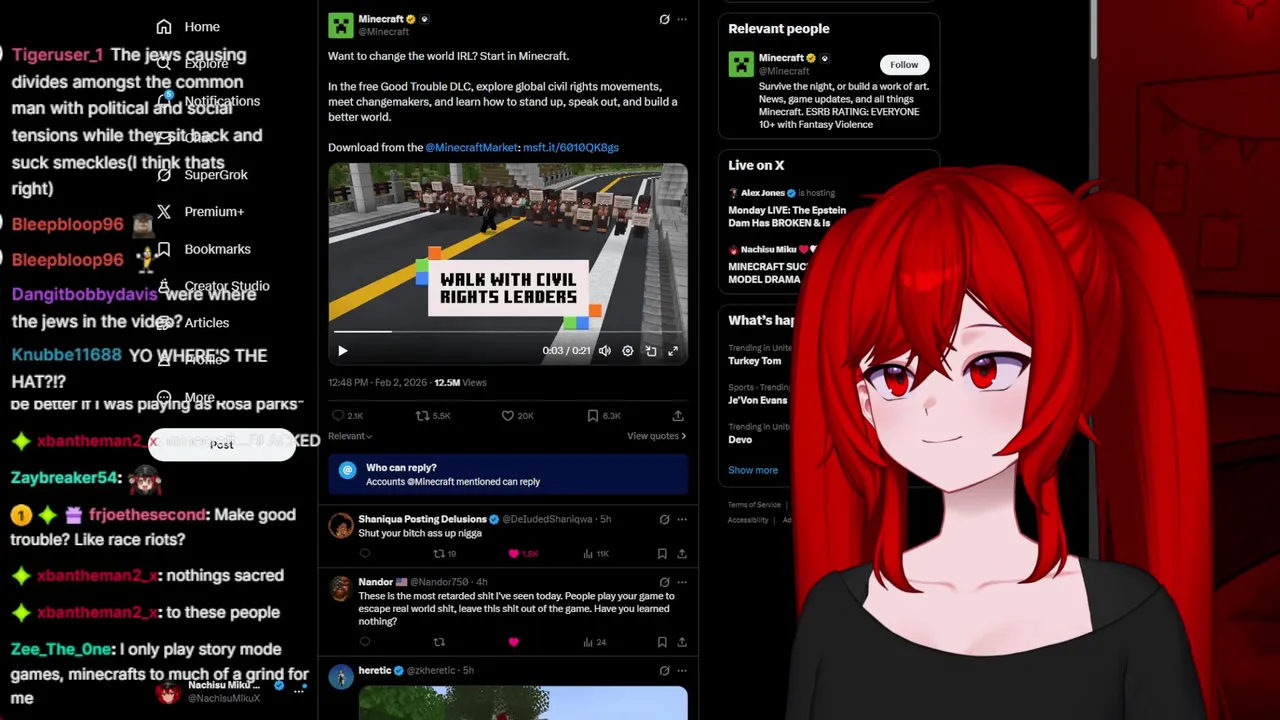1280x720 pixels.
Task: Seek along the video progress bar
Action: [508, 331]
